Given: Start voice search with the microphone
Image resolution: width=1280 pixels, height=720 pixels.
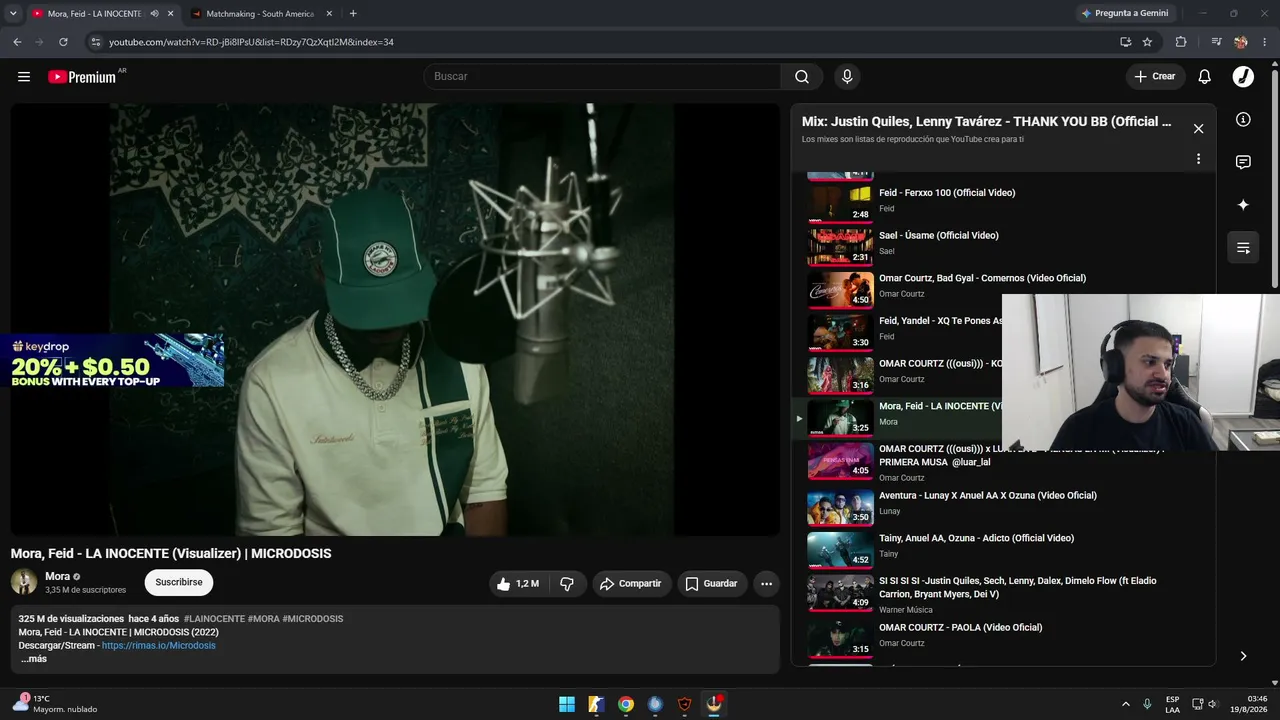Looking at the screenshot, I should 847,77.
